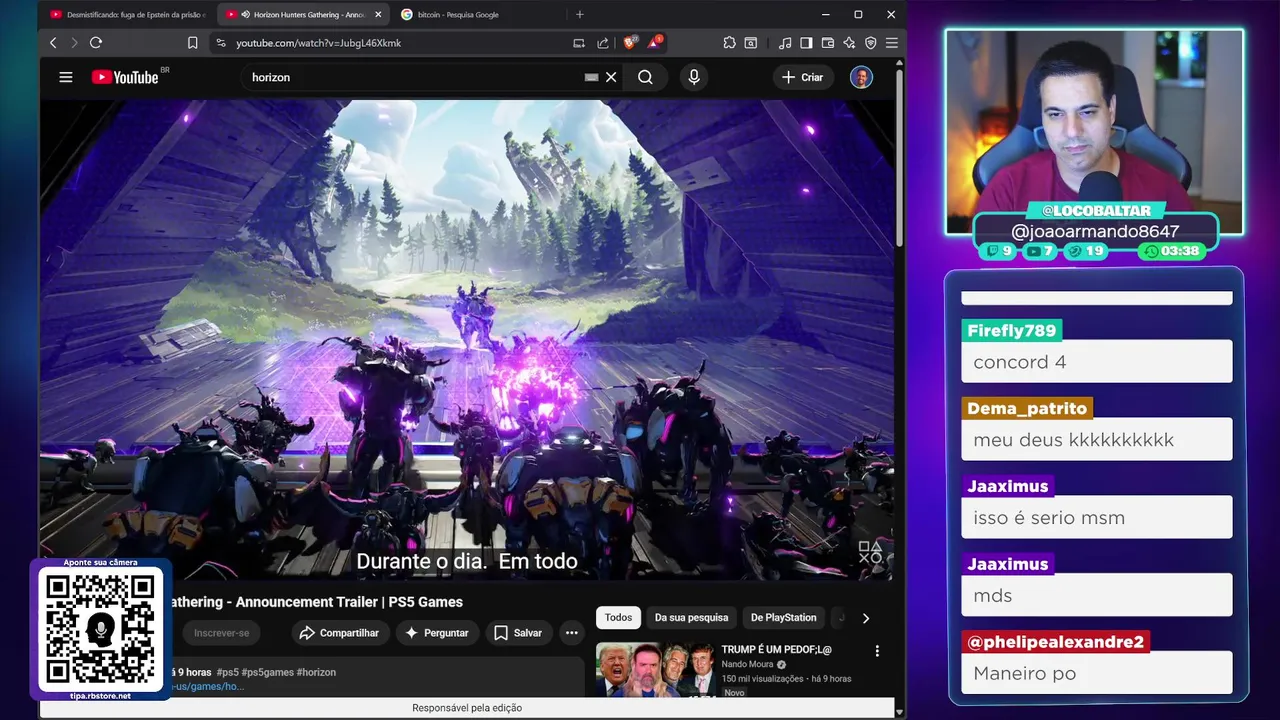This screenshot has height=720, width=1280.
Task: Open the Brave VPN shield icon
Action: pyautogui.click(x=870, y=43)
